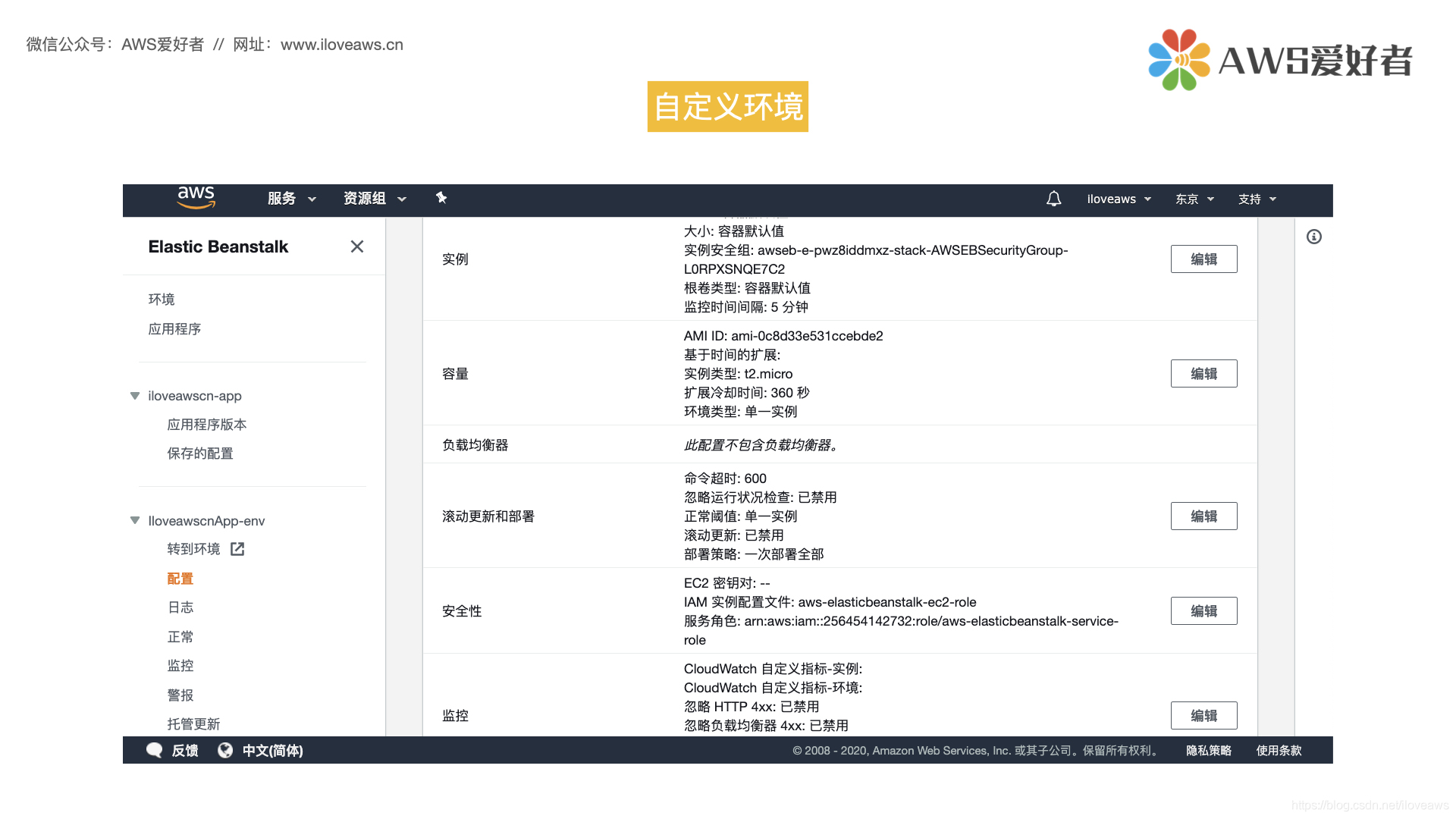Click the feedback speech bubble icon
Screen dimensions: 1456x819
154,750
